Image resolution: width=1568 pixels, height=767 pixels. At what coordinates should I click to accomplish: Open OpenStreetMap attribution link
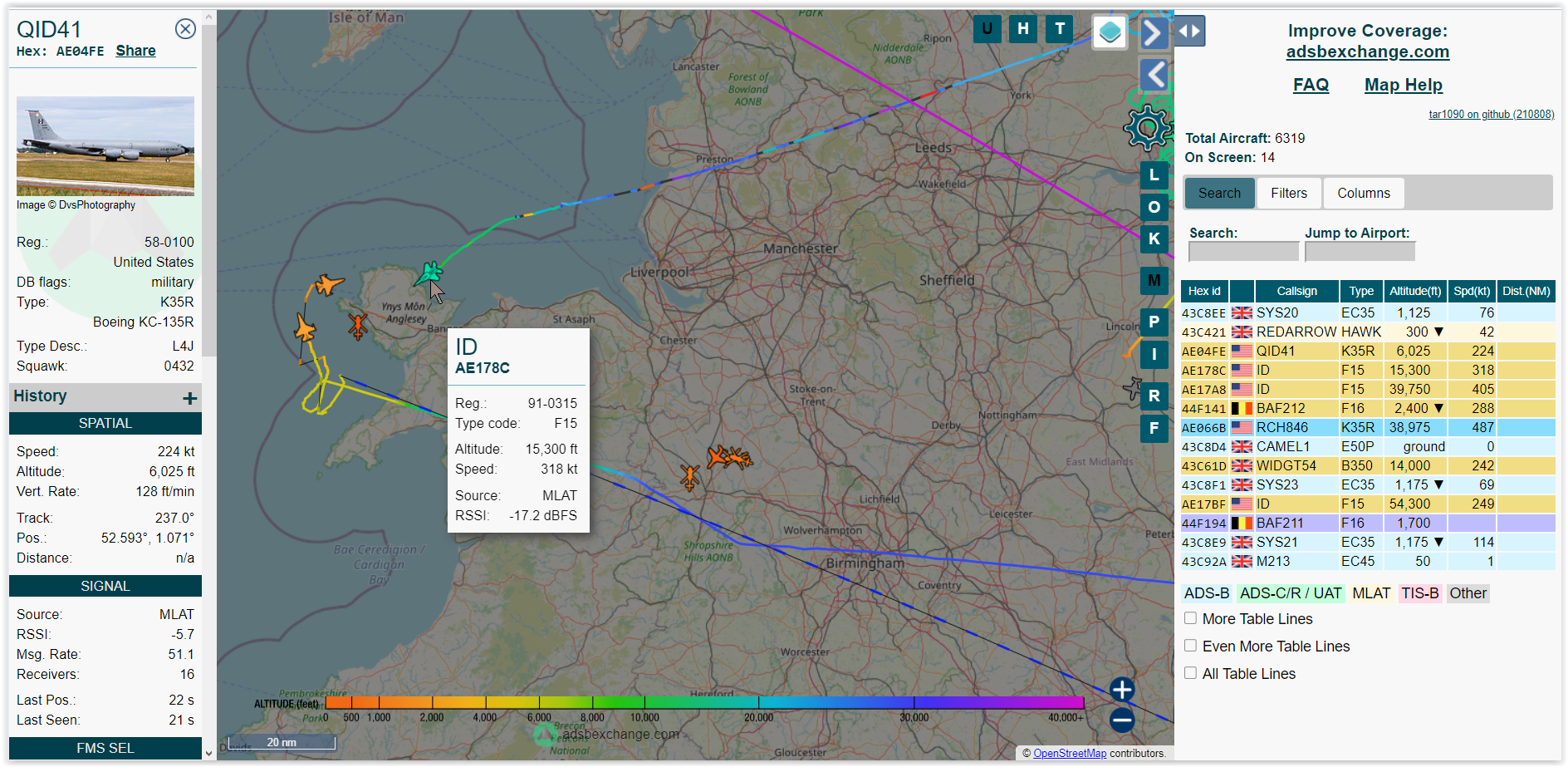pos(1070,753)
